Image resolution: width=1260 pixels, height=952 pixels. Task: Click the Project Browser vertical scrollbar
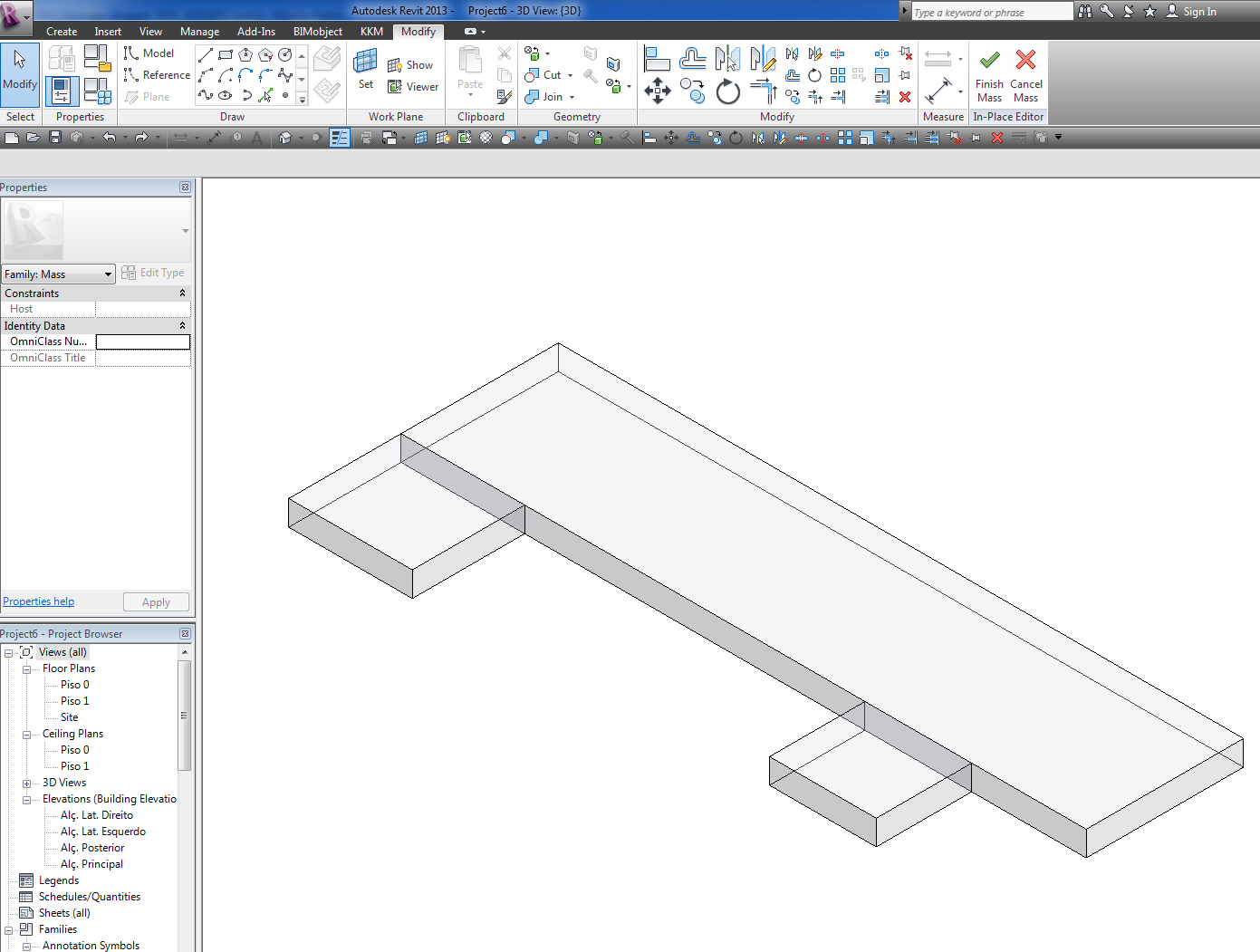(x=184, y=716)
